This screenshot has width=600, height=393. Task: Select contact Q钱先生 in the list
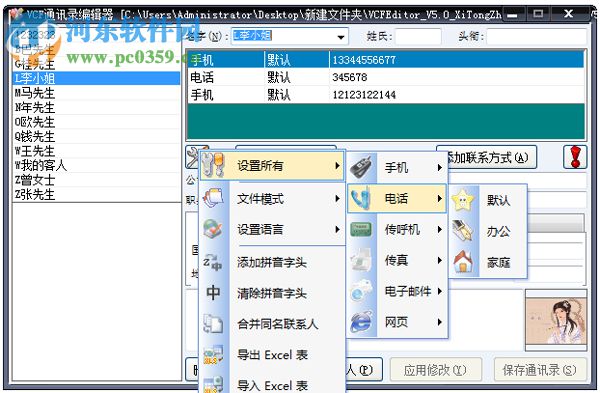tap(96, 137)
